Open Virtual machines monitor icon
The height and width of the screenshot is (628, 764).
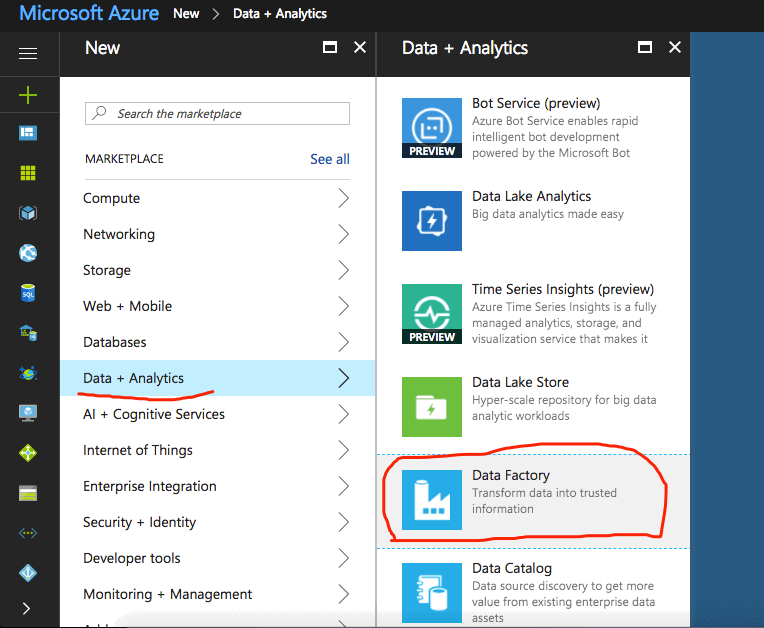point(28,413)
